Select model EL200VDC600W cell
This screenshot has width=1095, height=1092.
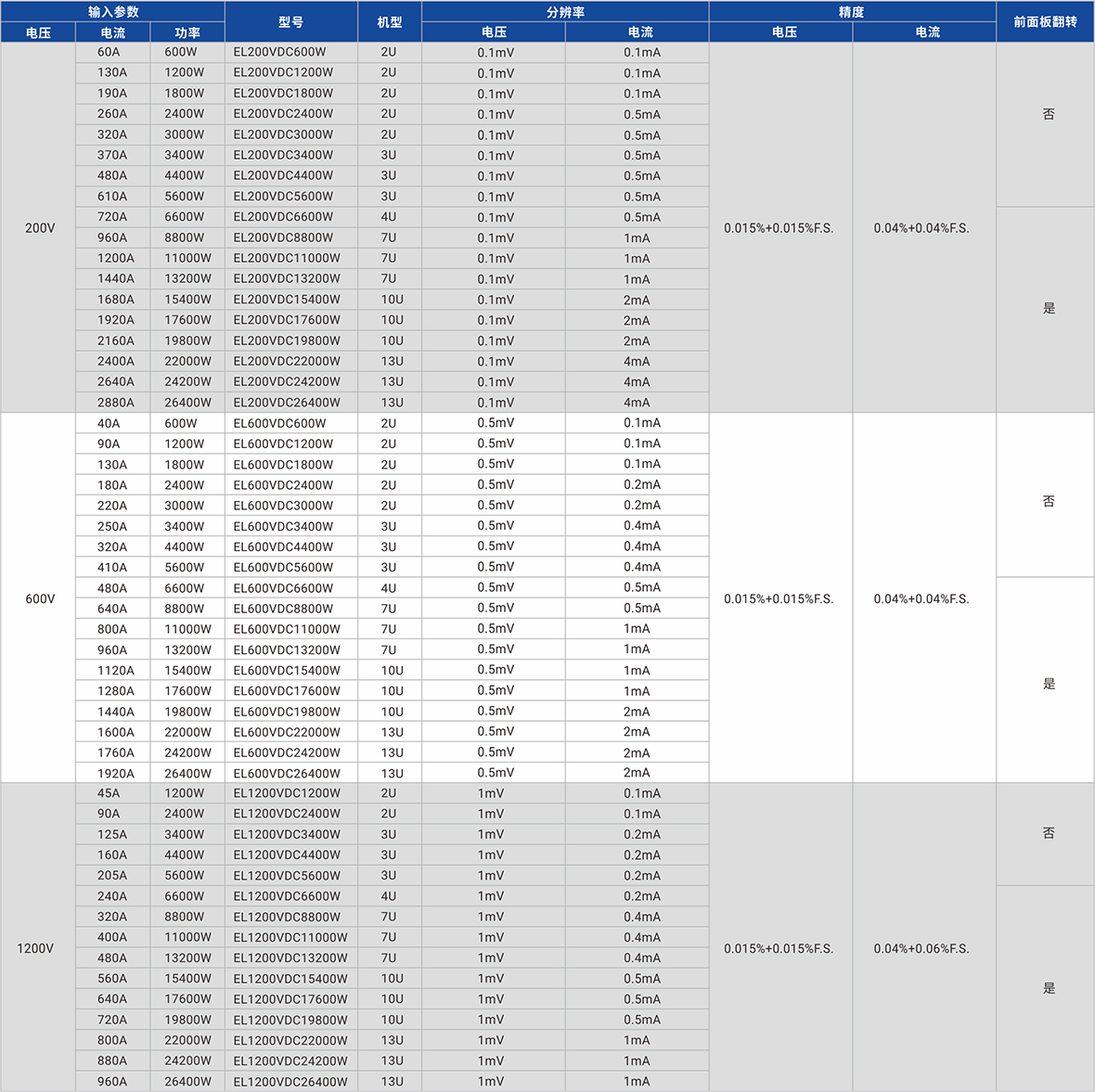279,52
